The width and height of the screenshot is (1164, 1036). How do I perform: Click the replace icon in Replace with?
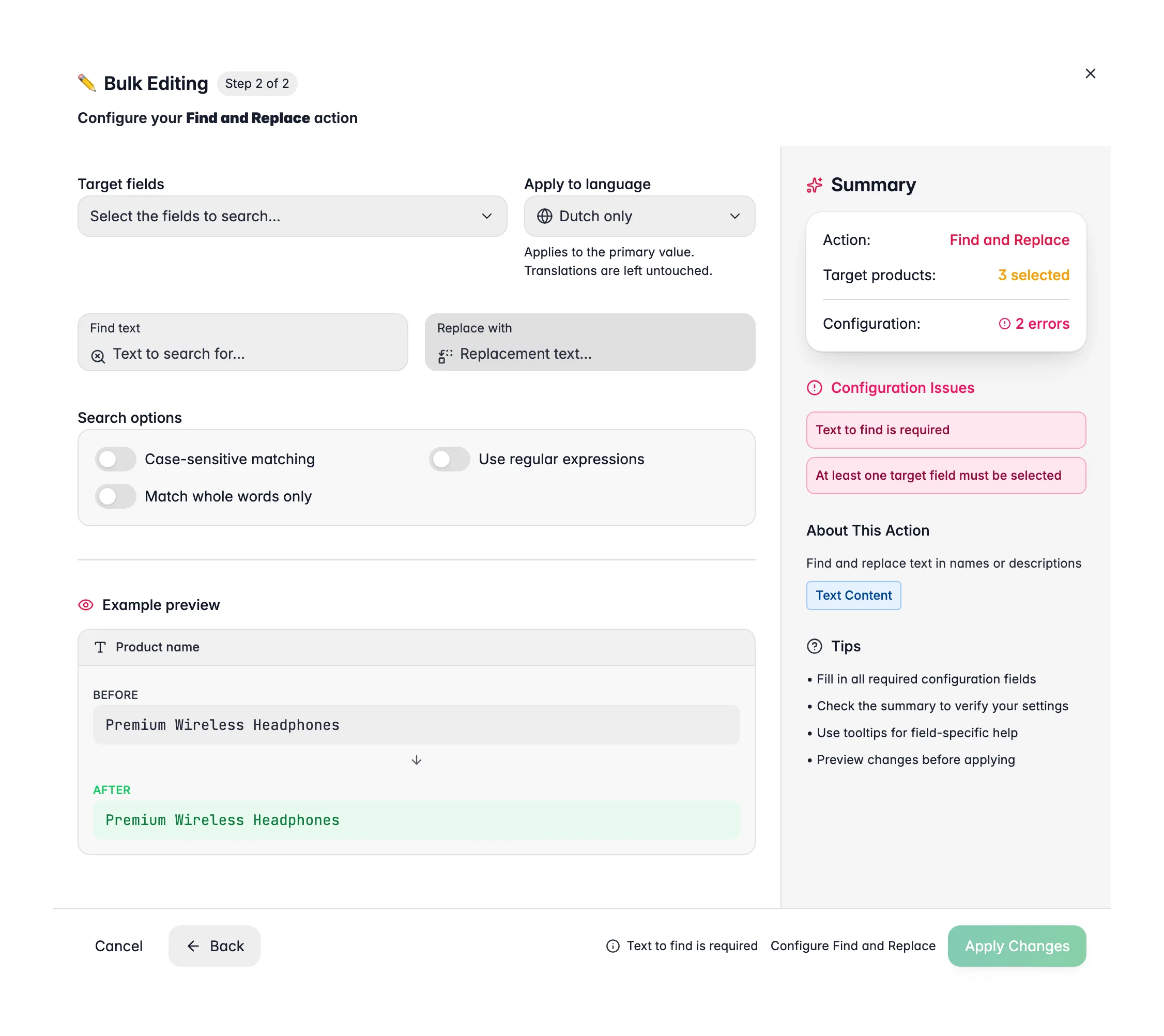[445, 356]
